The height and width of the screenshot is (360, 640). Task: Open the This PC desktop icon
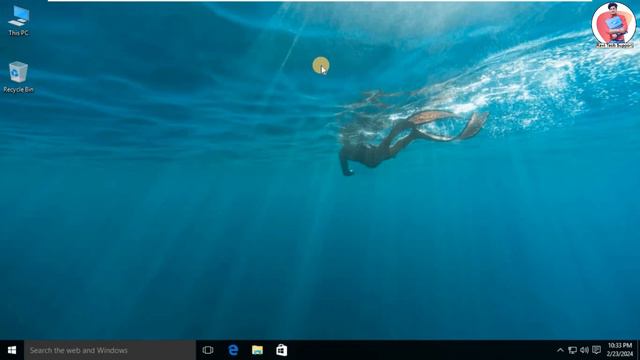tap(19, 21)
